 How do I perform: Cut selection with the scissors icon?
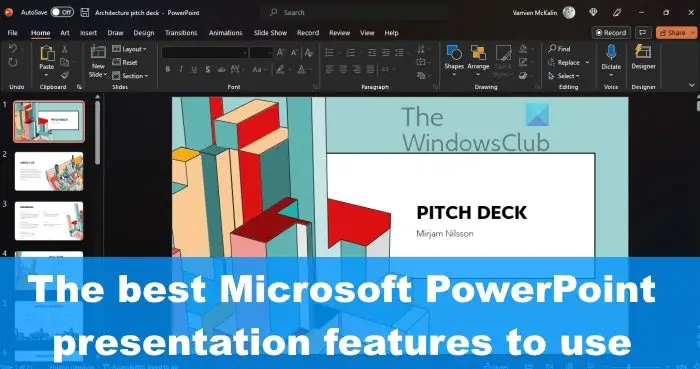[65, 49]
